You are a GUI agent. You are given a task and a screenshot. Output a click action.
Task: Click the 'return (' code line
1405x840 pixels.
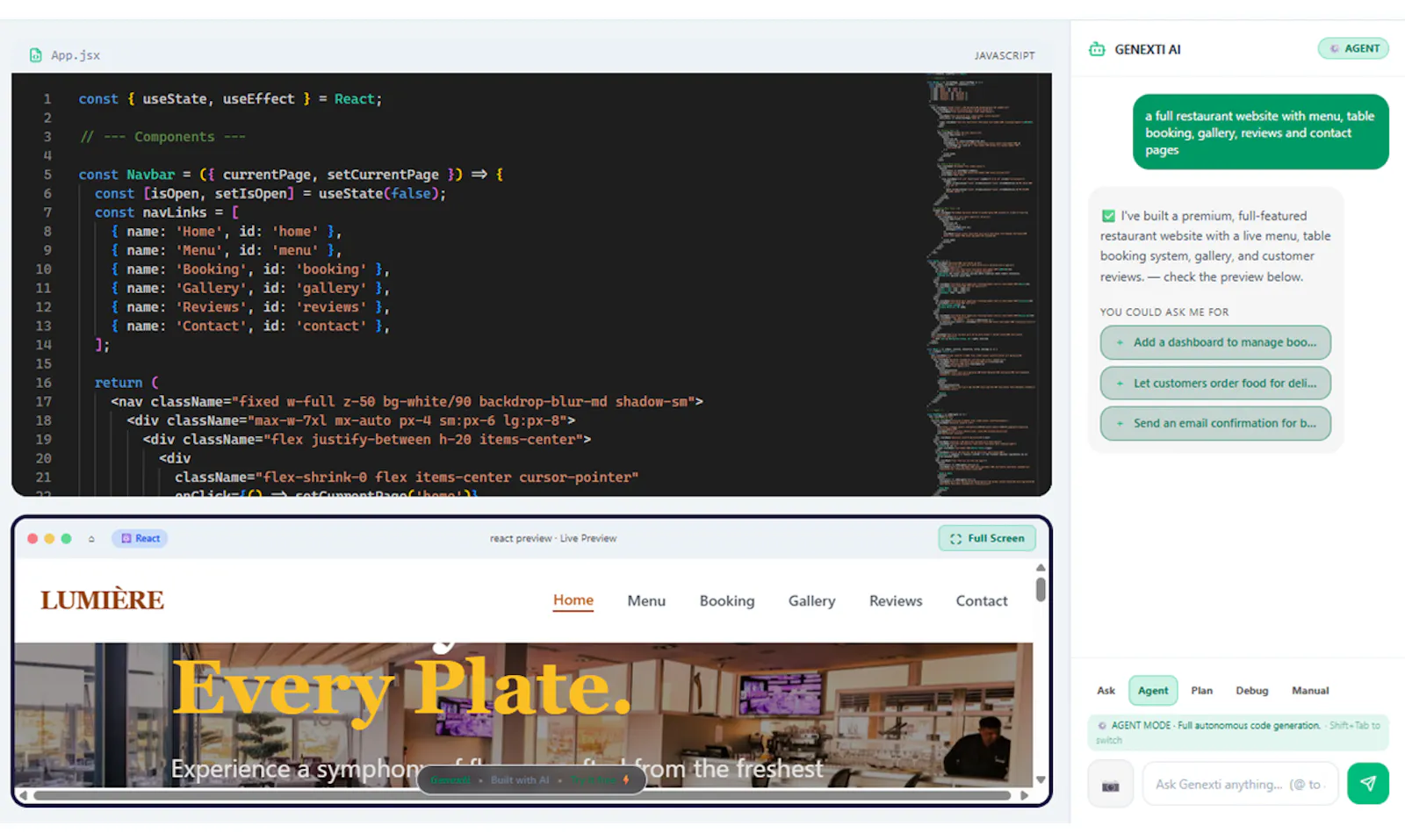pyautogui.click(x=126, y=383)
